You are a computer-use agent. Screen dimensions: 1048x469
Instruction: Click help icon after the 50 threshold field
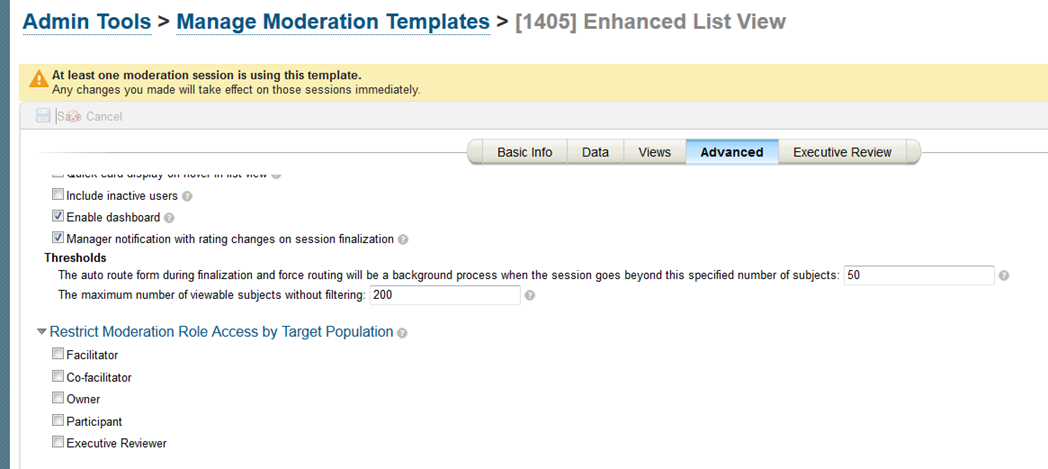pyautogui.click(x=1004, y=275)
